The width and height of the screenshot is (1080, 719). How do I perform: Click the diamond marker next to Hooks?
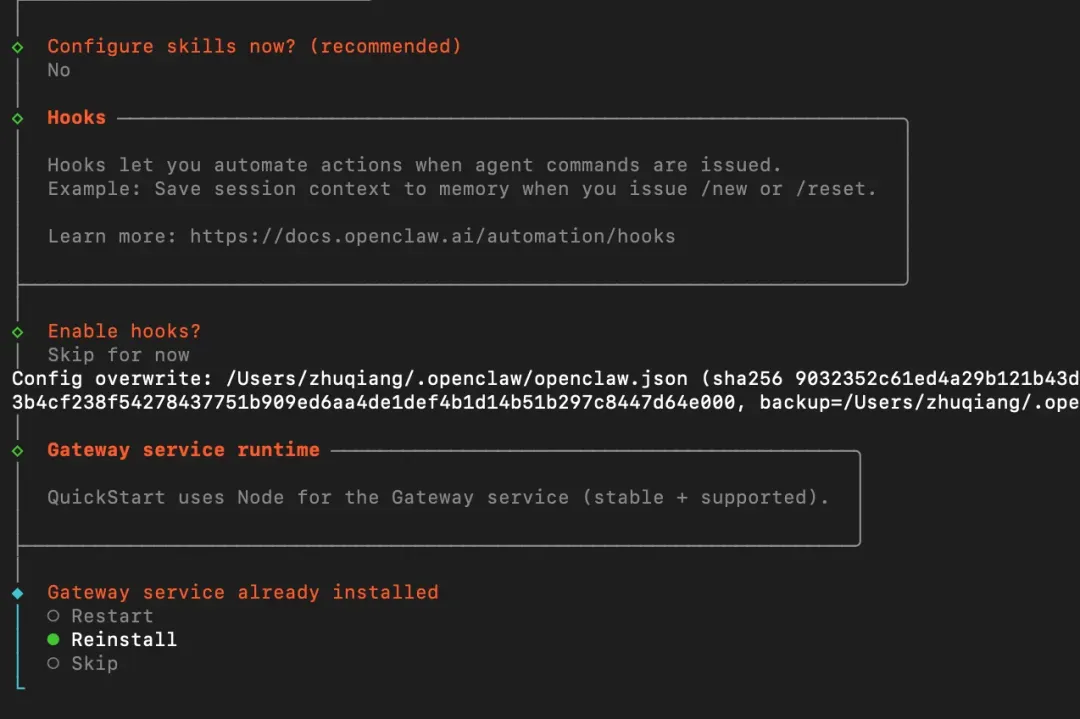click(17, 118)
